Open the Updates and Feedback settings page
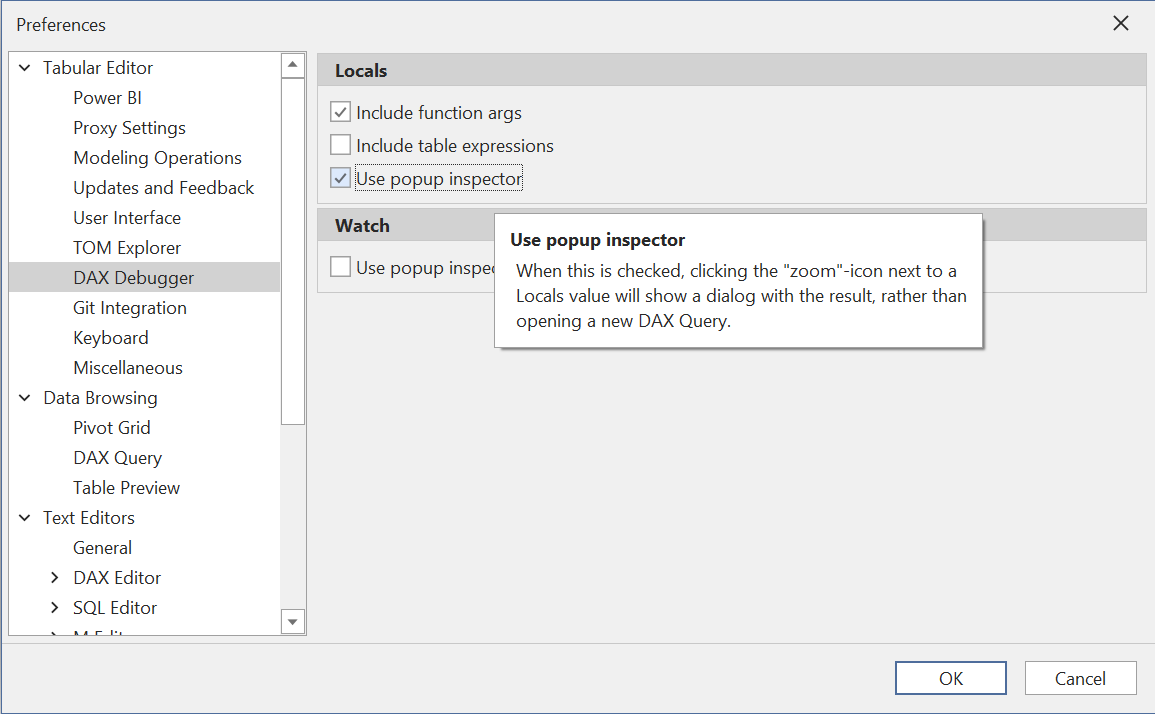Viewport: 1155px width, 714px height. coord(163,187)
